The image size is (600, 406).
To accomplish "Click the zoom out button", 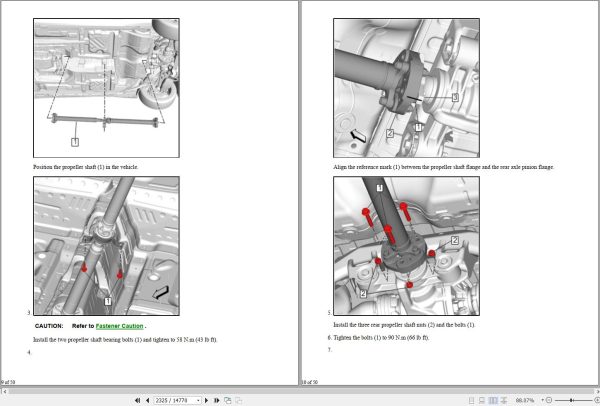I will pyautogui.click(x=549, y=400).
